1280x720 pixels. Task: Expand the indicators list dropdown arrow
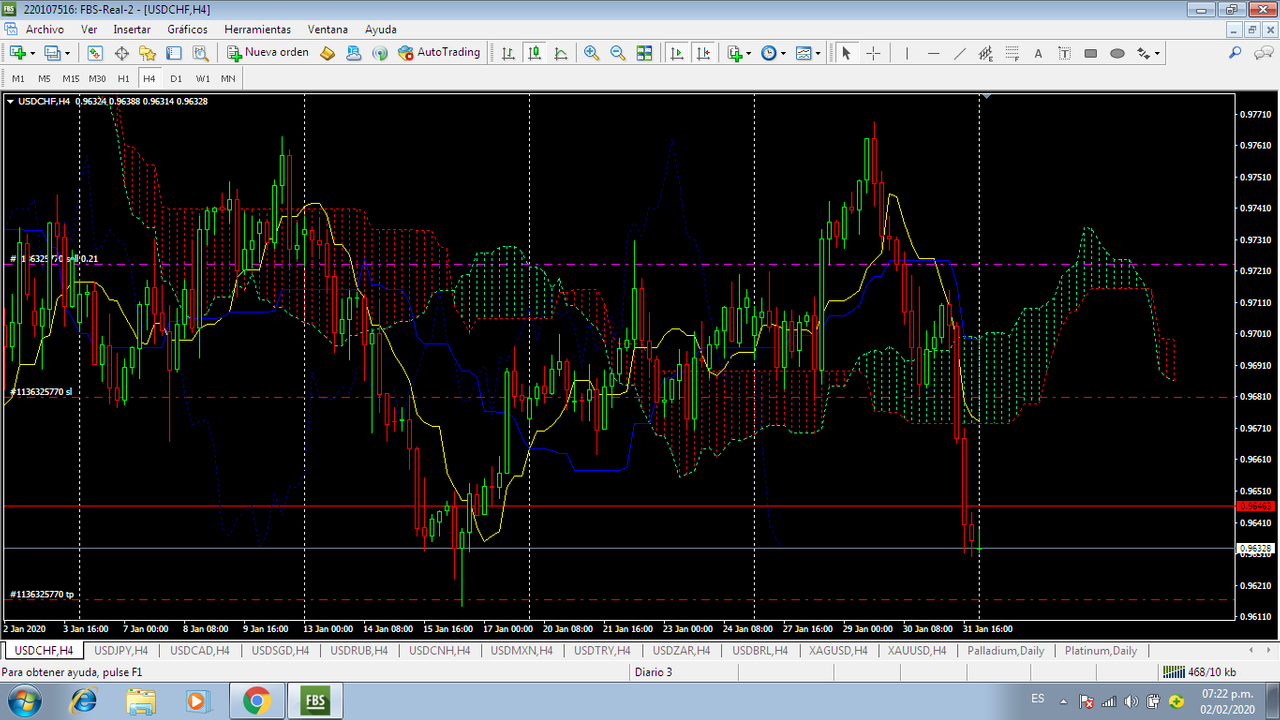(748, 53)
